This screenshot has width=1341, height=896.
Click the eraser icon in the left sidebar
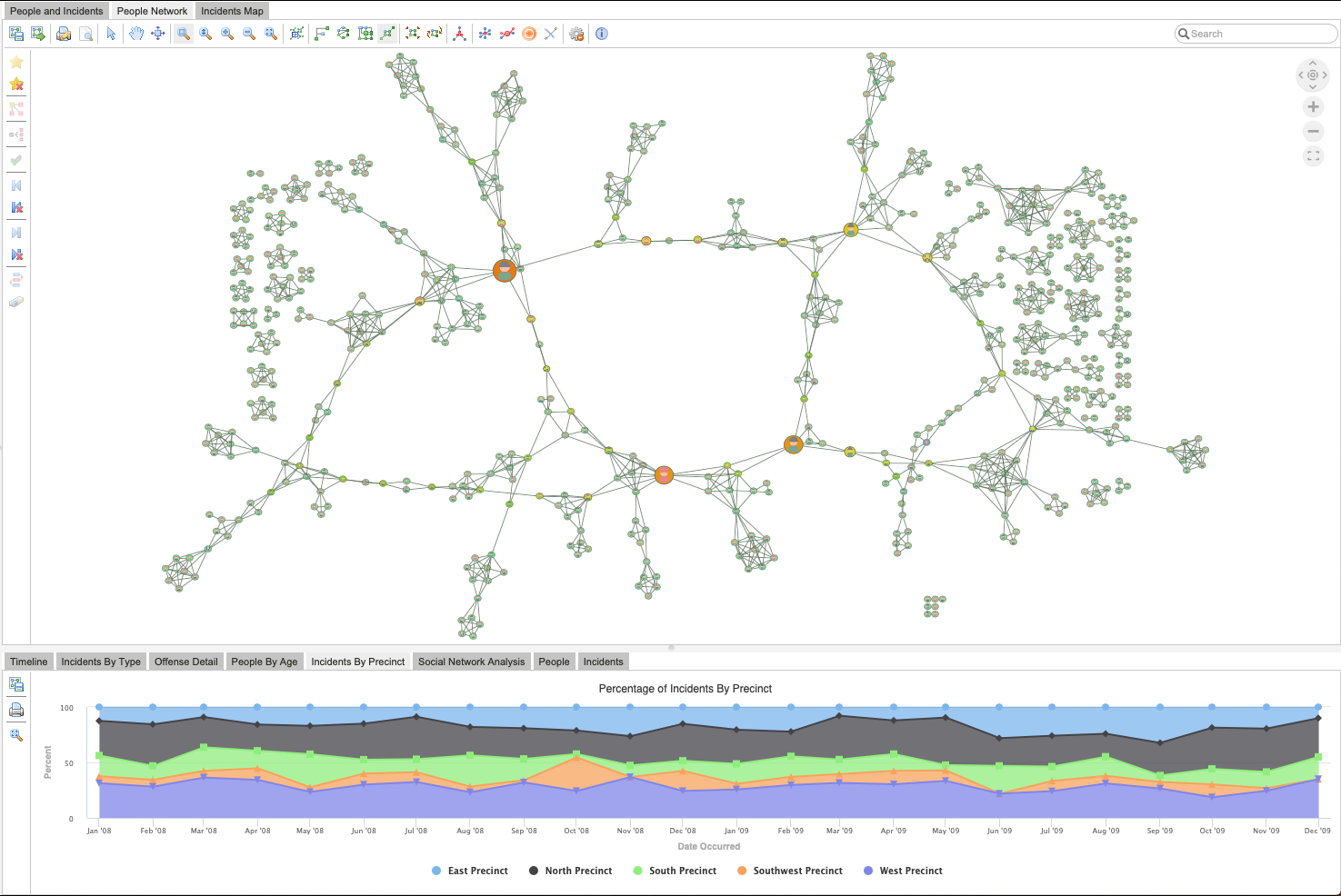pyautogui.click(x=15, y=302)
